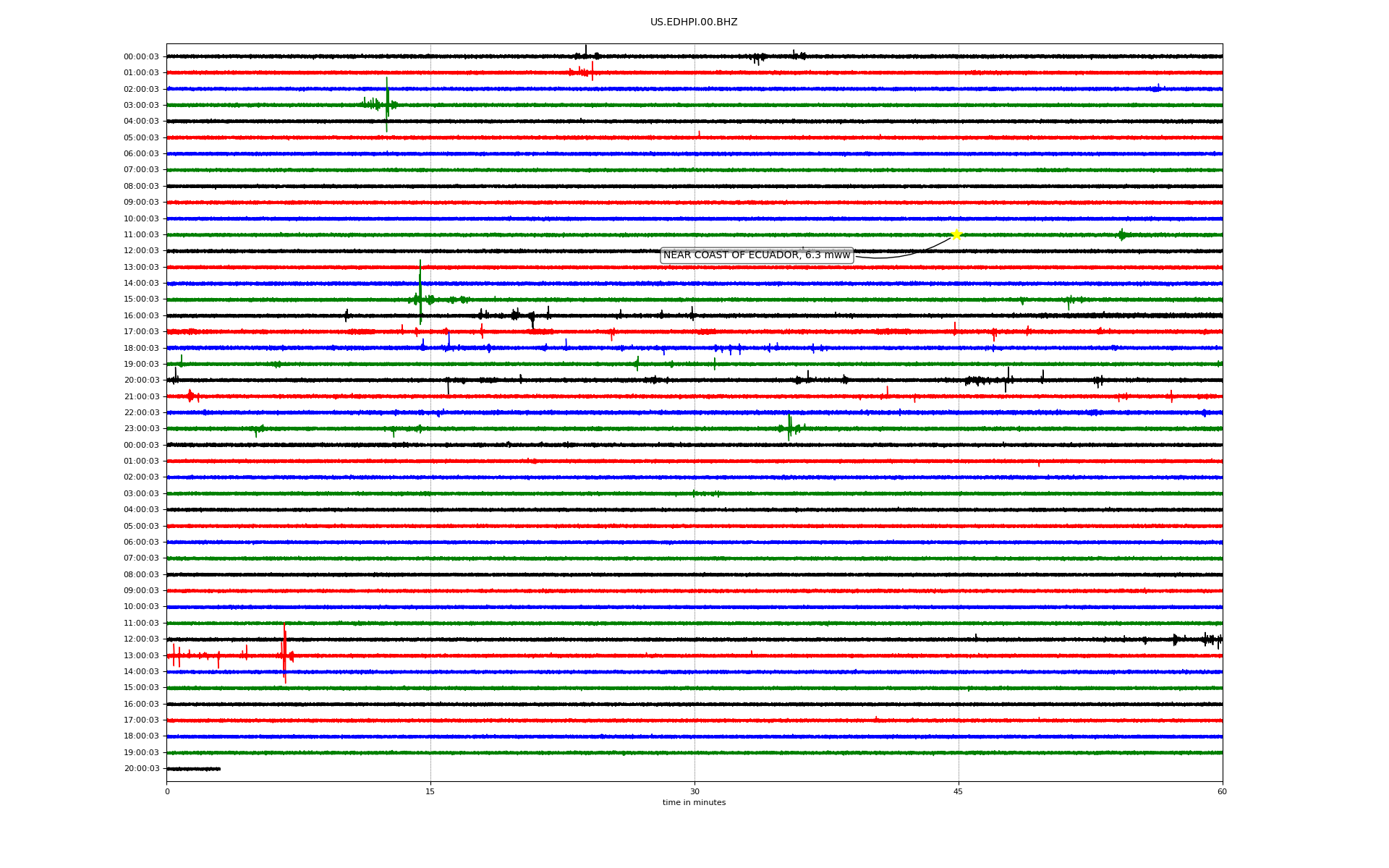Click the x-axis tick label 60
The width and height of the screenshot is (1389, 868).
(1222, 791)
